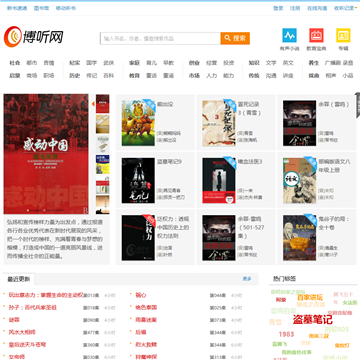Image resolution: width=360 pixels, height=360 pixels.
Task: Open the 图书馆 top link
Action: click(41, 8)
